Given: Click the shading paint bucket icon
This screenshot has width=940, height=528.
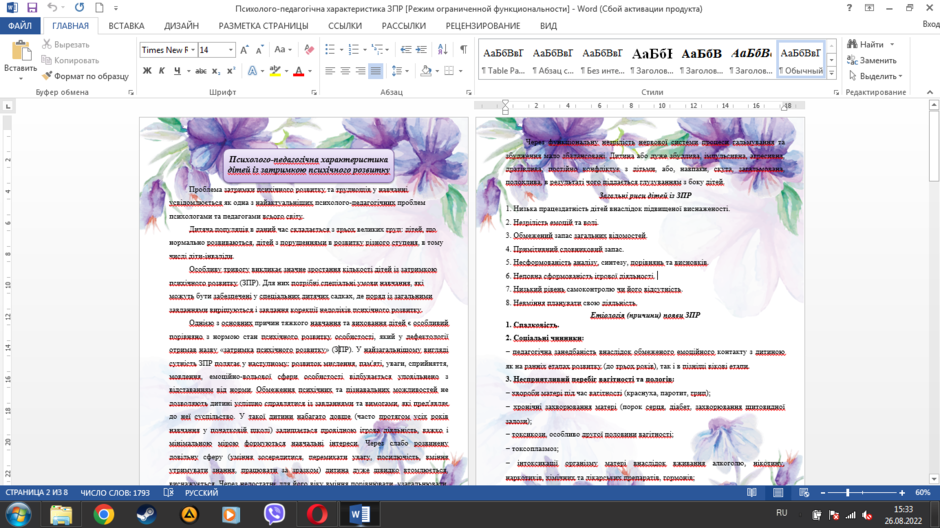Looking at the screenshot, I should [x=426, y=71].
